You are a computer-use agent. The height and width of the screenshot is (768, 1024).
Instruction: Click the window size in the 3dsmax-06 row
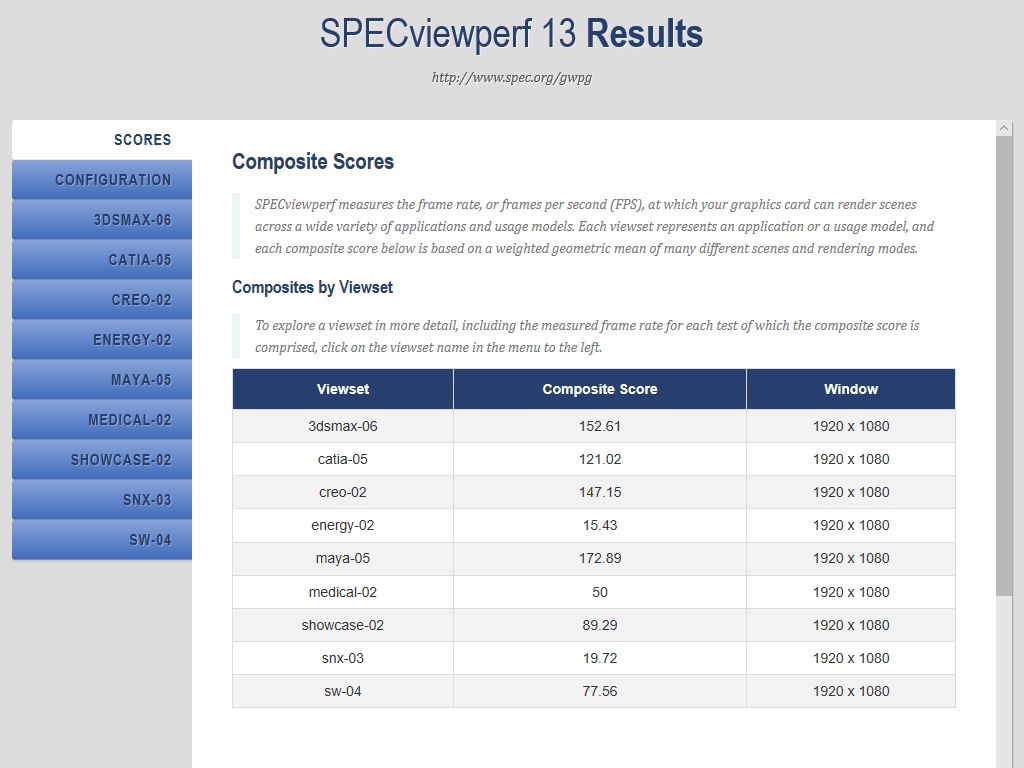point(851,426)
